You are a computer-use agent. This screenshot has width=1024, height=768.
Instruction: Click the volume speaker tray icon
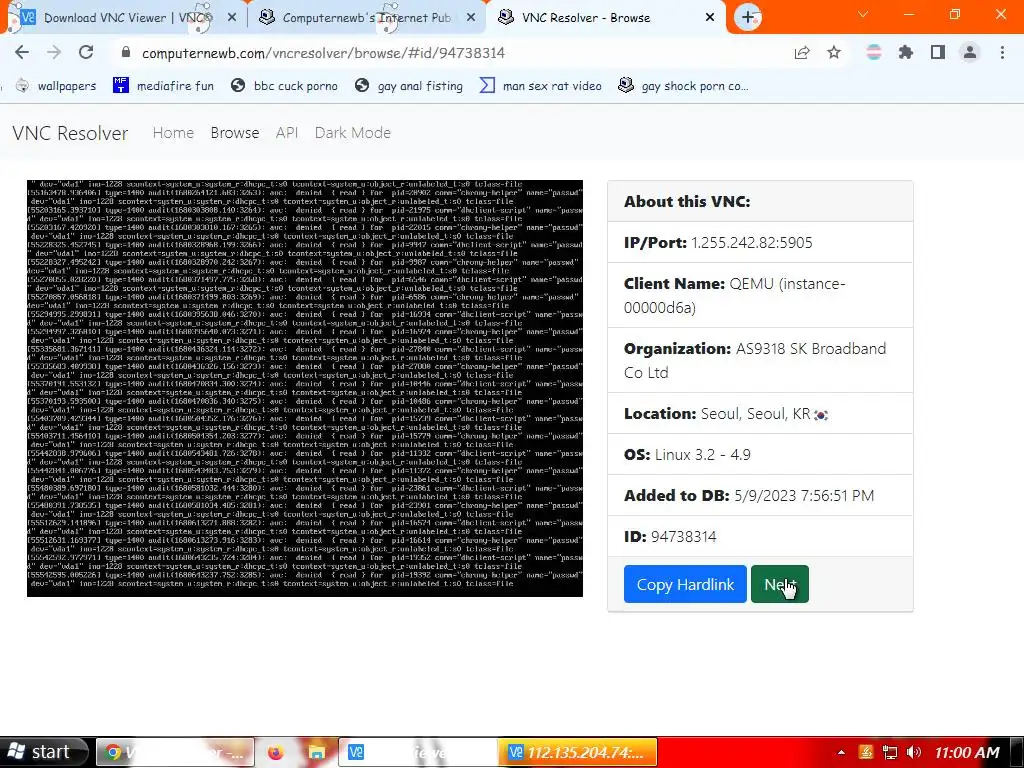[x=914, y=752]
